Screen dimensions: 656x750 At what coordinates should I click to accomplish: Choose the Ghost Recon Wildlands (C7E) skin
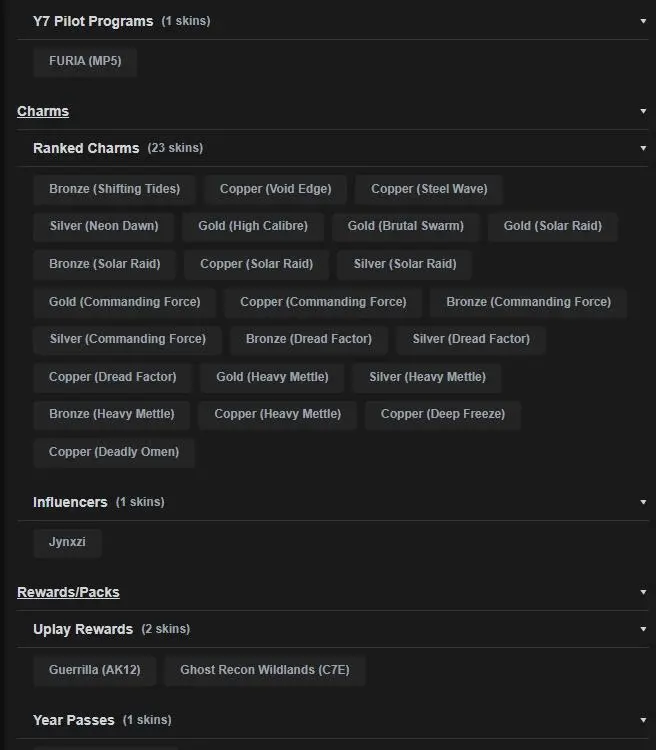coord(265,670)
